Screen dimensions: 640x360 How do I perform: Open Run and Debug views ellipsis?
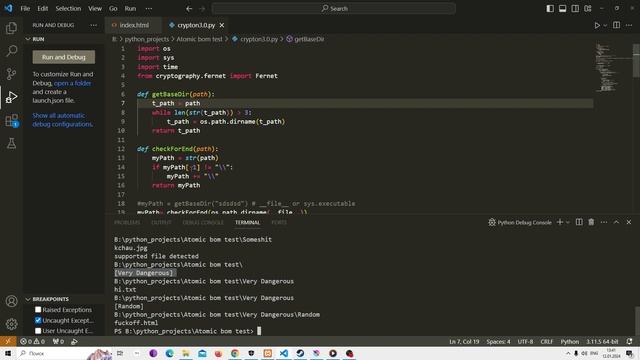93,25
